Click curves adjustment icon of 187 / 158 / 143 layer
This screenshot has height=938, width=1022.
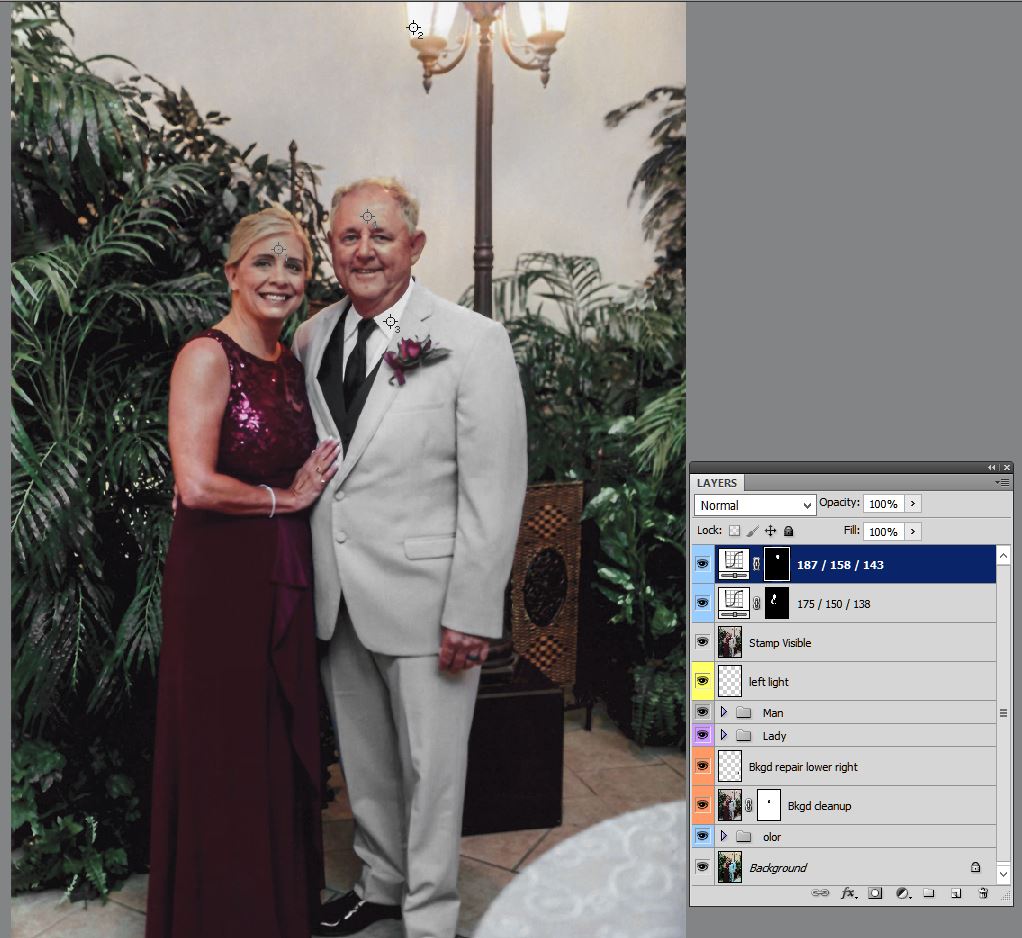(734, 564)
